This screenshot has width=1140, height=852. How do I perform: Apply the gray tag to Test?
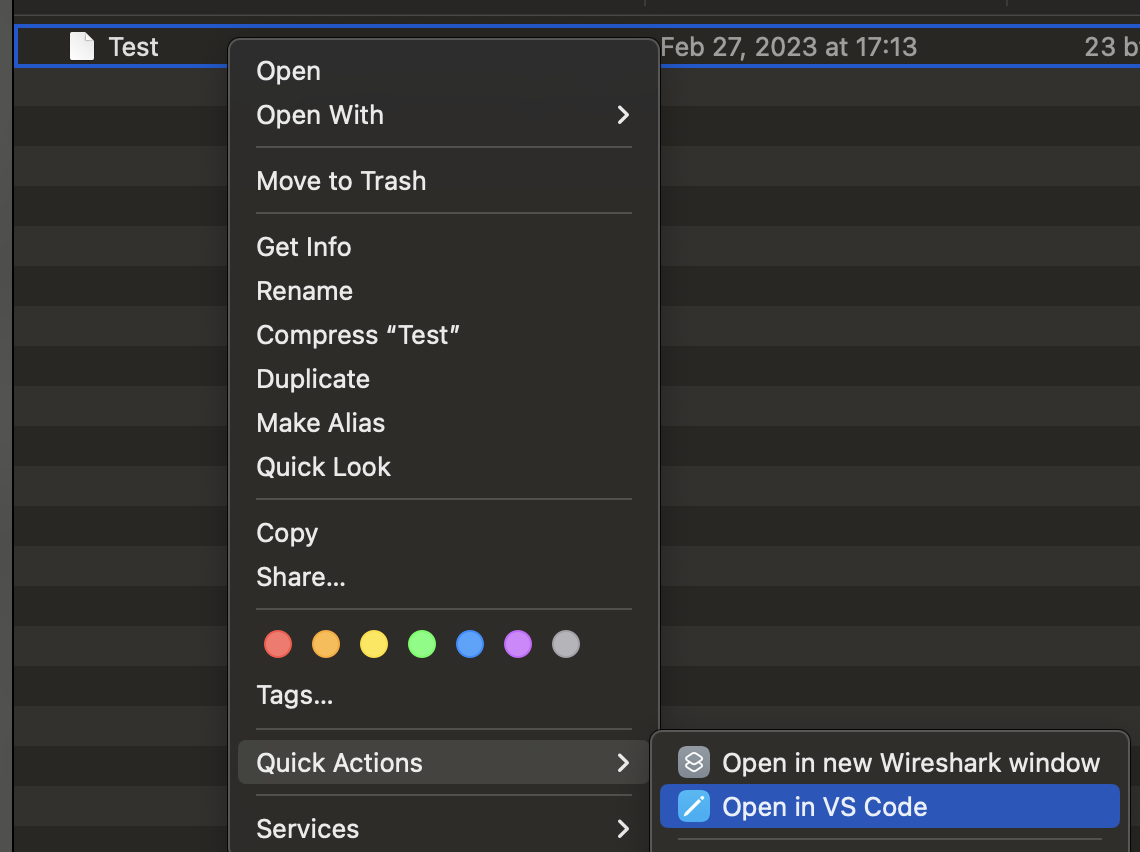pos(566,644)
